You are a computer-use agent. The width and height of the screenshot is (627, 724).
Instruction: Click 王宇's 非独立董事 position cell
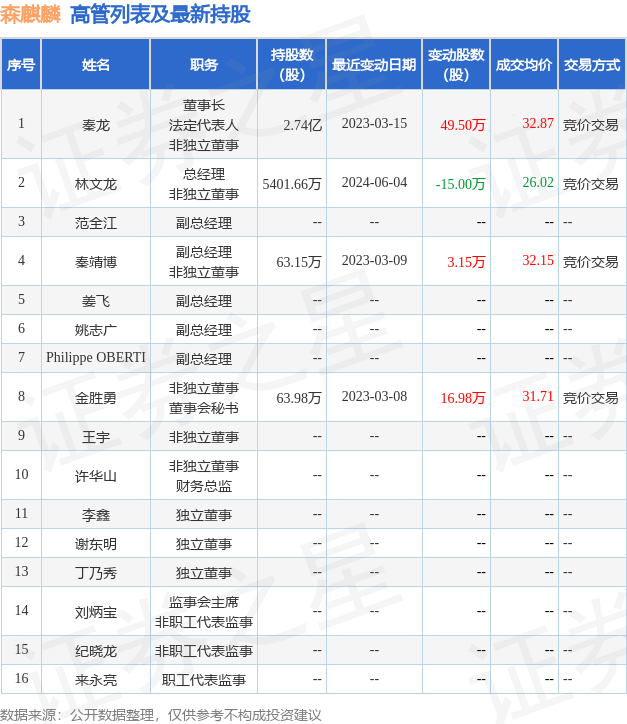tap(204, 437)
